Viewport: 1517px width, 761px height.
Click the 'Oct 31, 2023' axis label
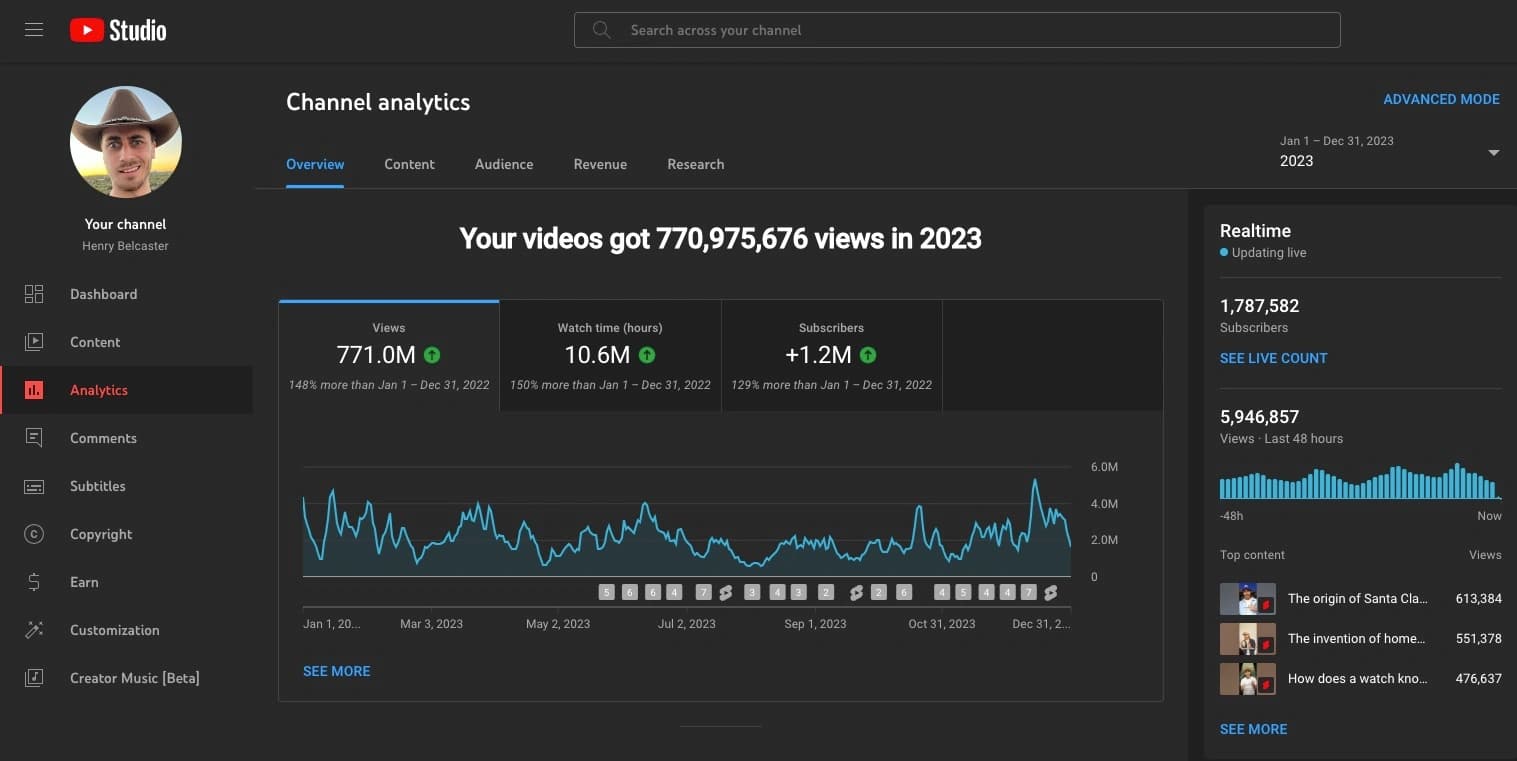point(941,623)
